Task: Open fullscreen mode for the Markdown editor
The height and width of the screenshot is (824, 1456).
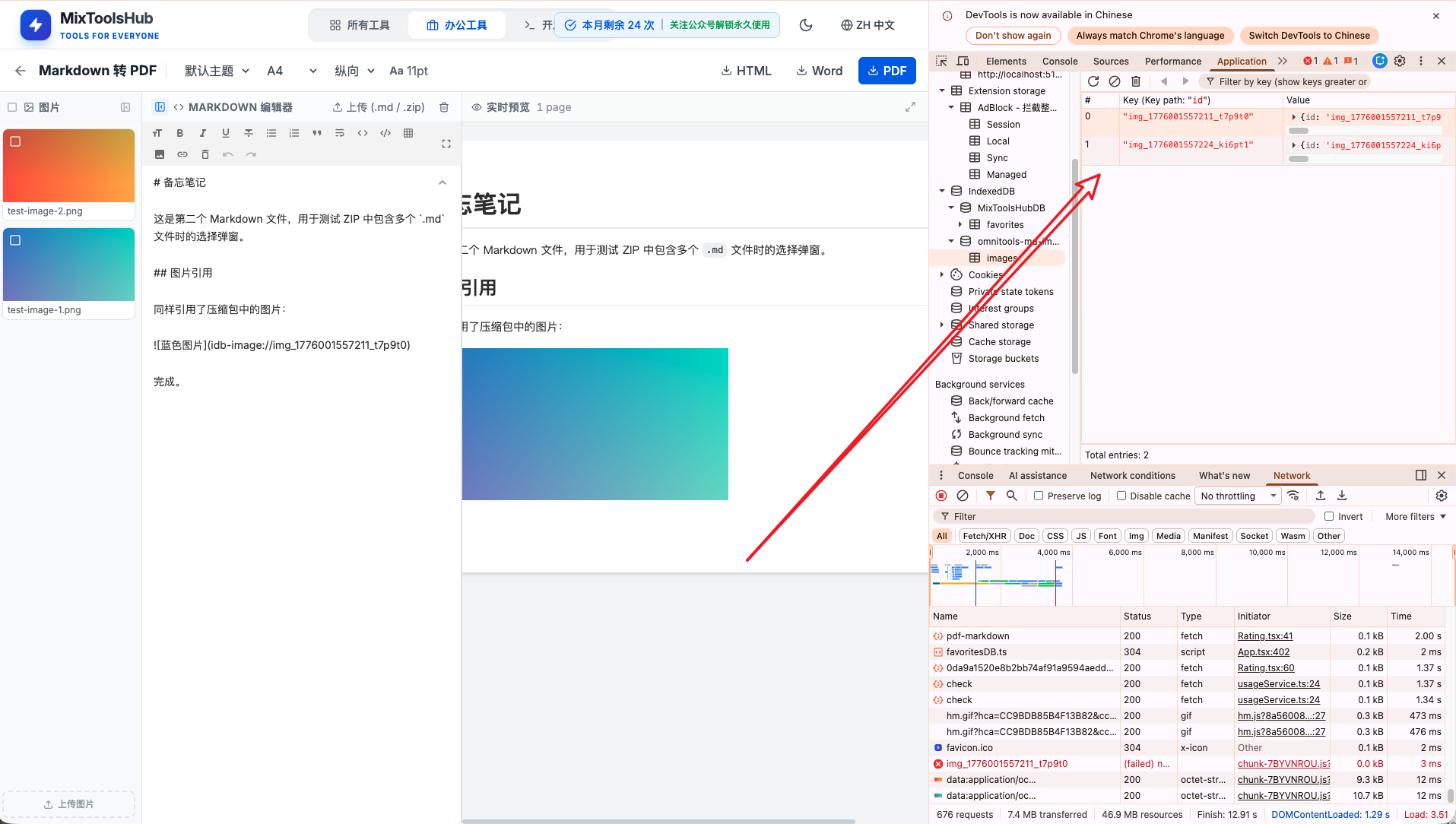Action: (x=446, y=143)
